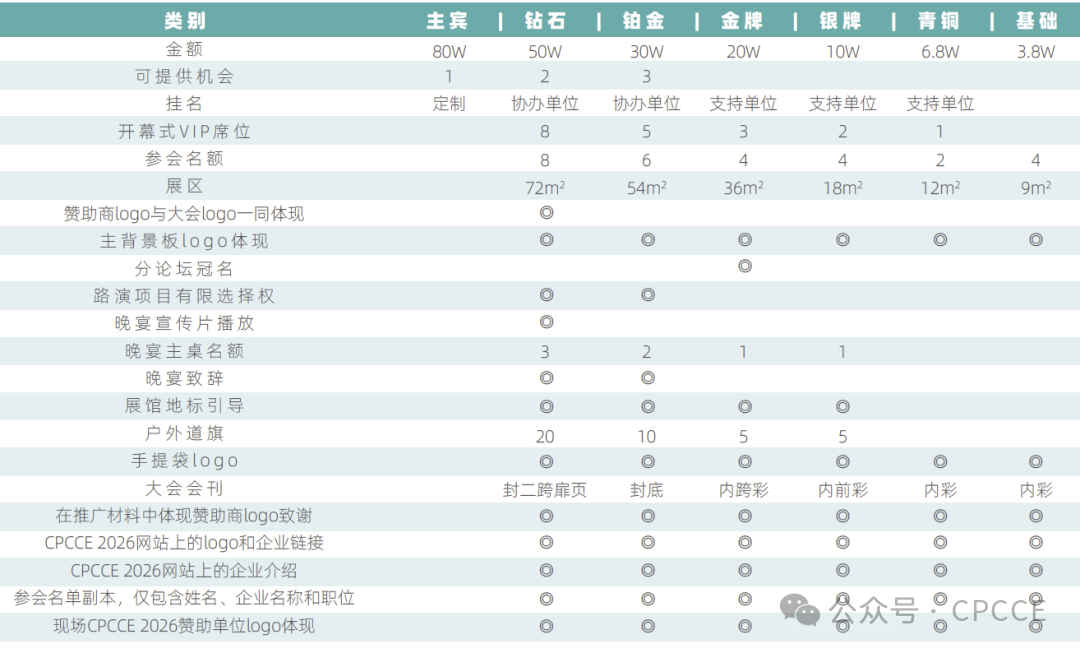Image resolution: width=1080 pixels, height=653 pixels.
Task: Click the 内前彩 cell
Action: [842, 490]
